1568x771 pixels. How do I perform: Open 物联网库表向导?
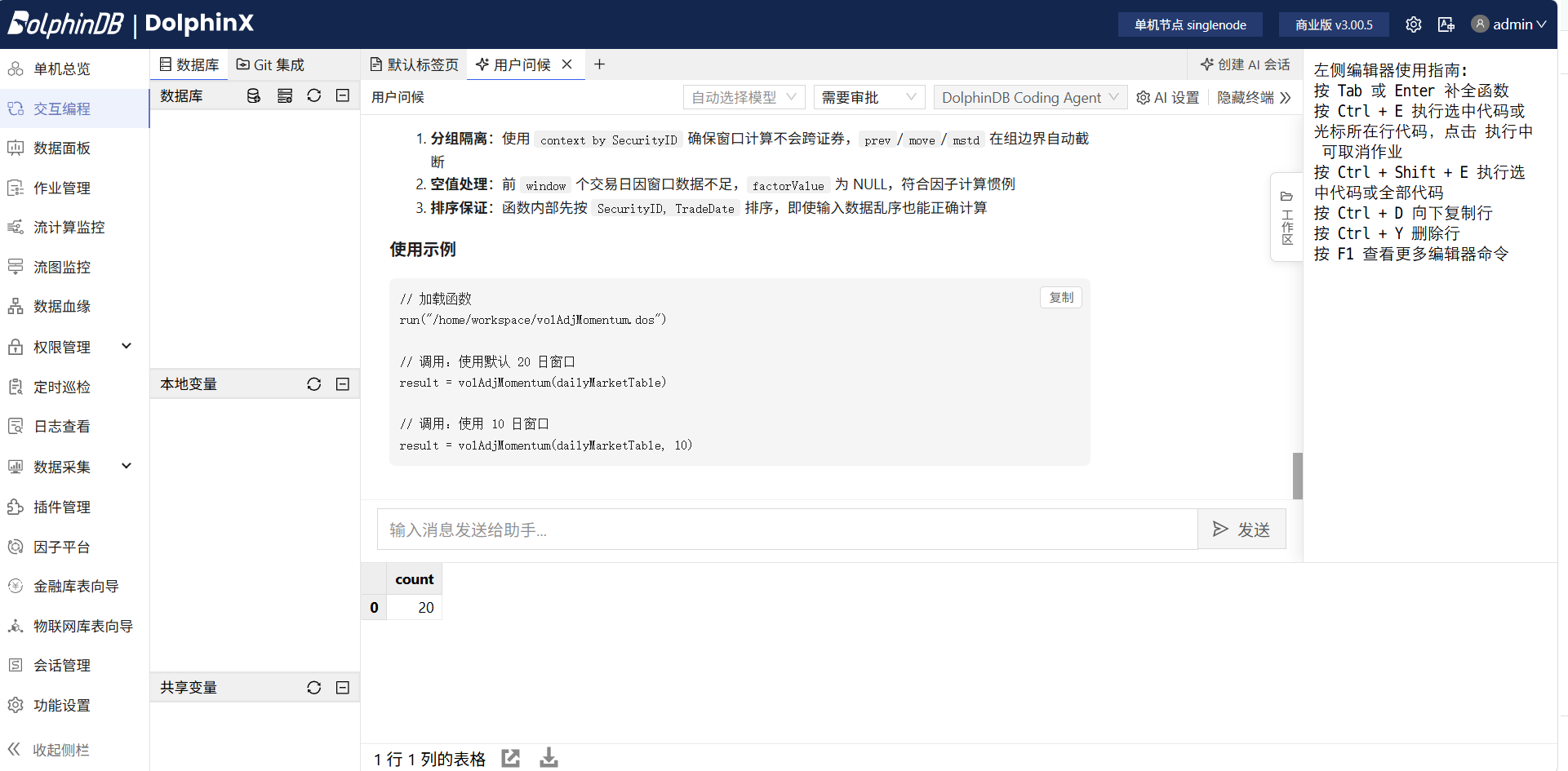(x=74, y=626)
